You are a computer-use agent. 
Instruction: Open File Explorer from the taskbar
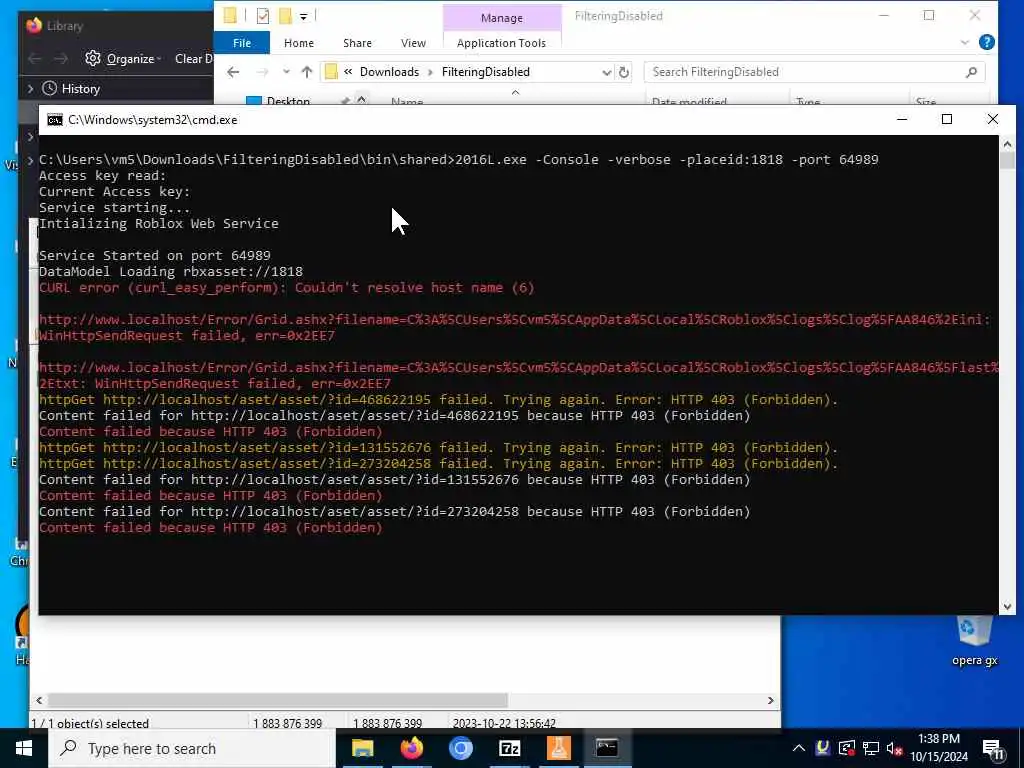click(362, 748)
